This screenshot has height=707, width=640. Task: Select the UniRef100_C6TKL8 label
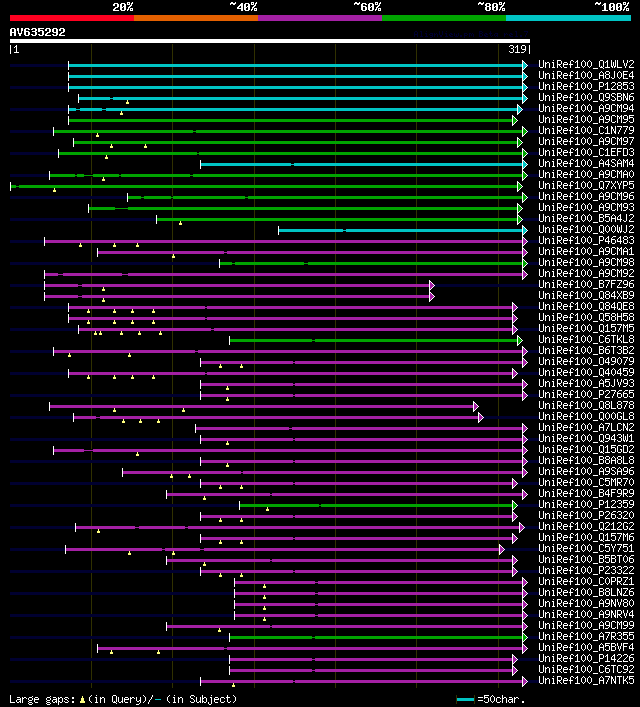click(x=586, y=340)
